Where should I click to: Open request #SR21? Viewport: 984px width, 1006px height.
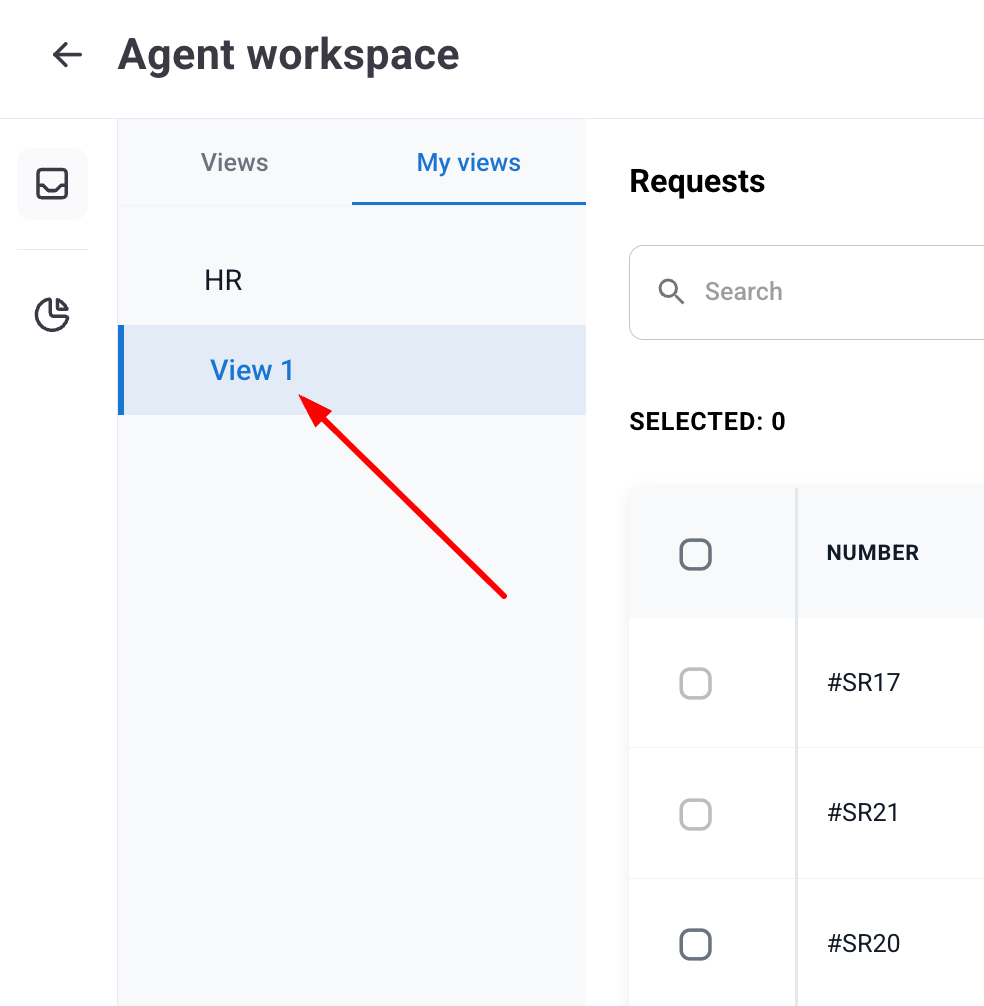click(863, 813)
